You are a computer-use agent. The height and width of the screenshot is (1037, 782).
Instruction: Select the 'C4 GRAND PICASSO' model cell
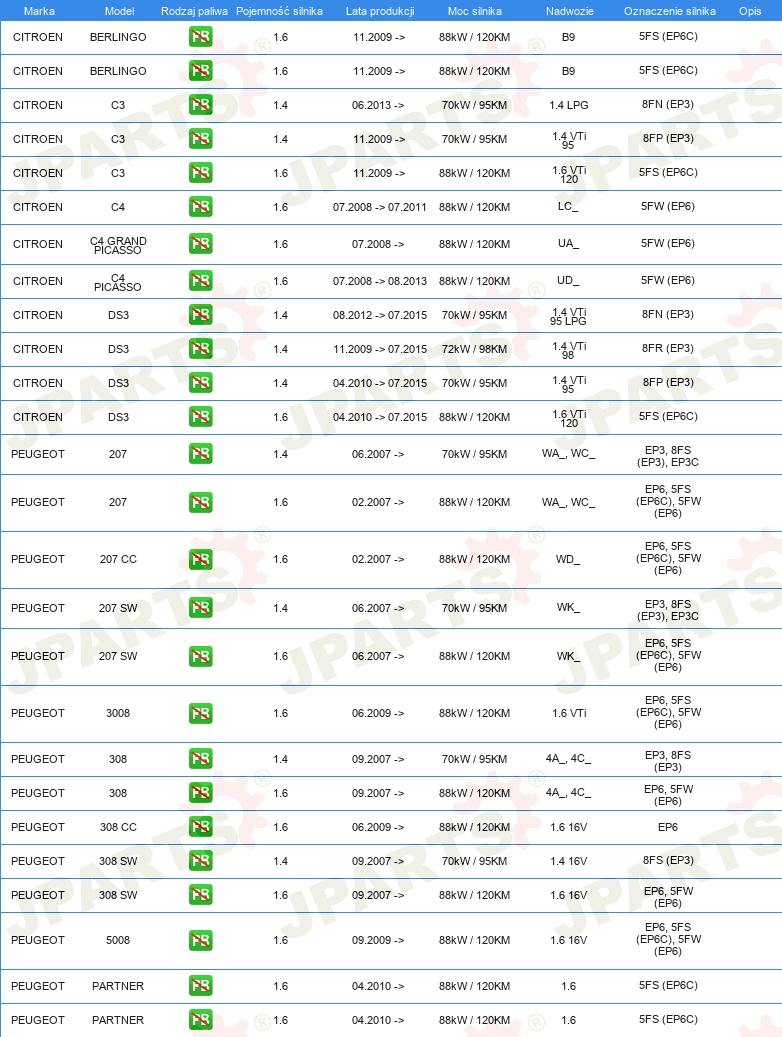118,245
